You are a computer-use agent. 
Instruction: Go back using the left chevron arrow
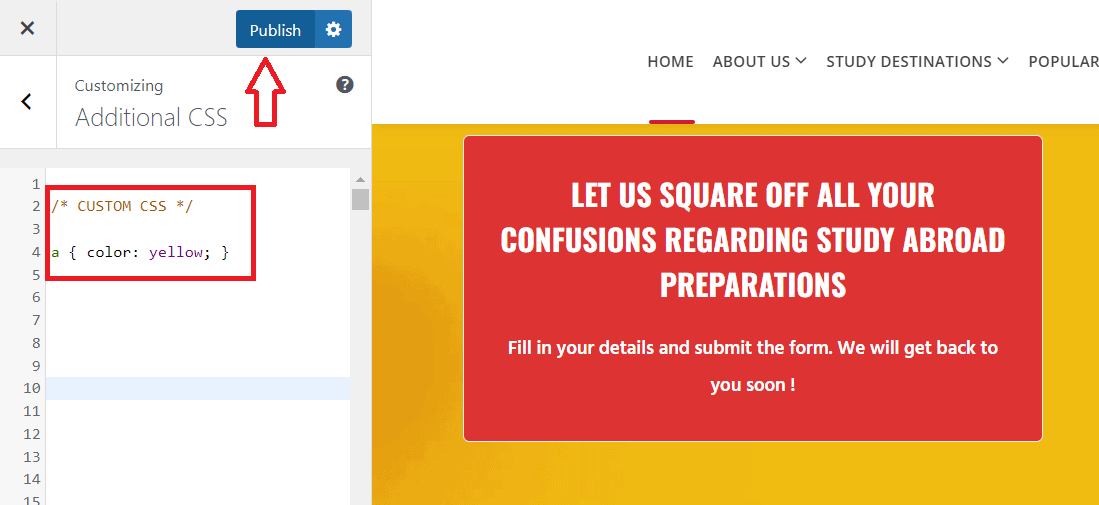click(27, 101)
